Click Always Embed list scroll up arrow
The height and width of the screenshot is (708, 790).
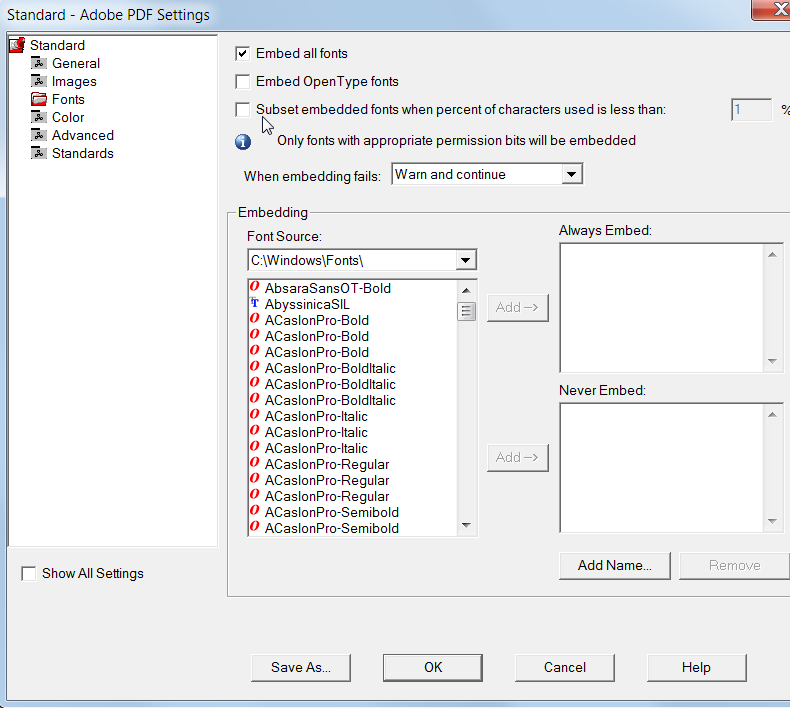772,254
